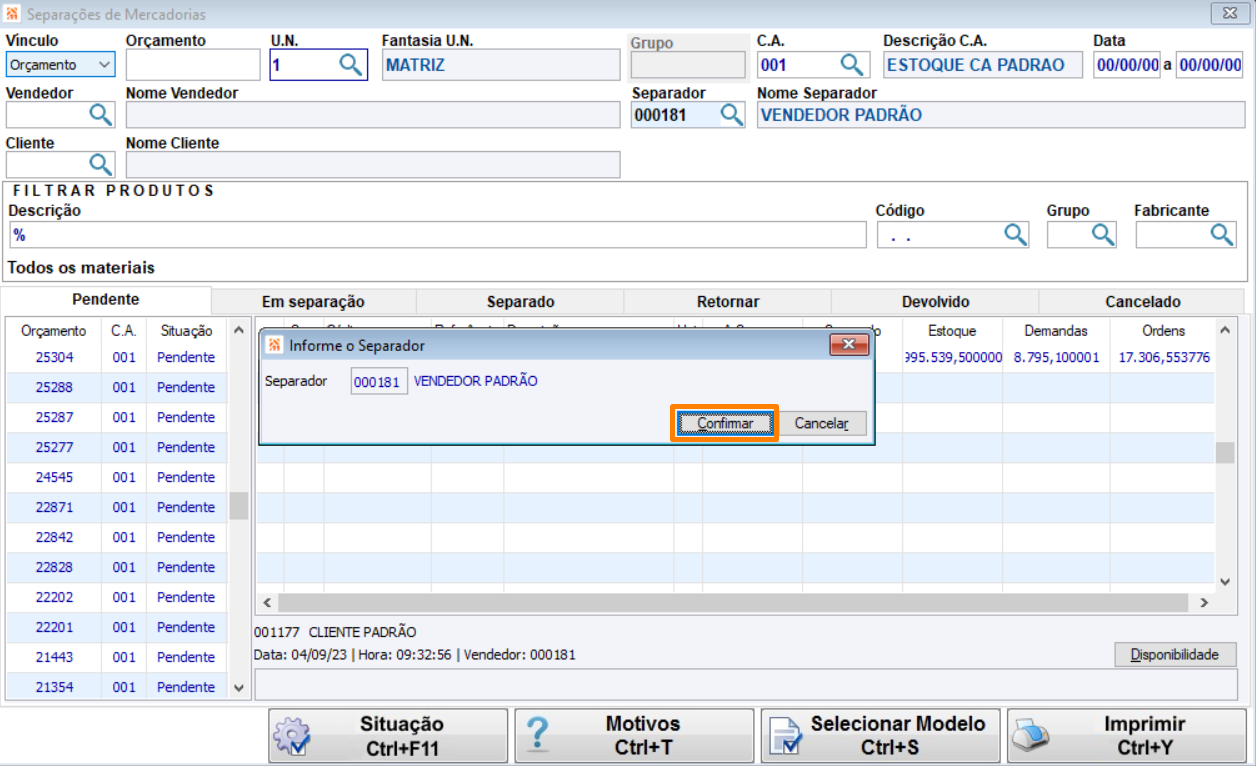Image resolution: width=1256 pixels, height=766 pixels.
Task: Switch to the Em separação tab
Action: point(313,302)
